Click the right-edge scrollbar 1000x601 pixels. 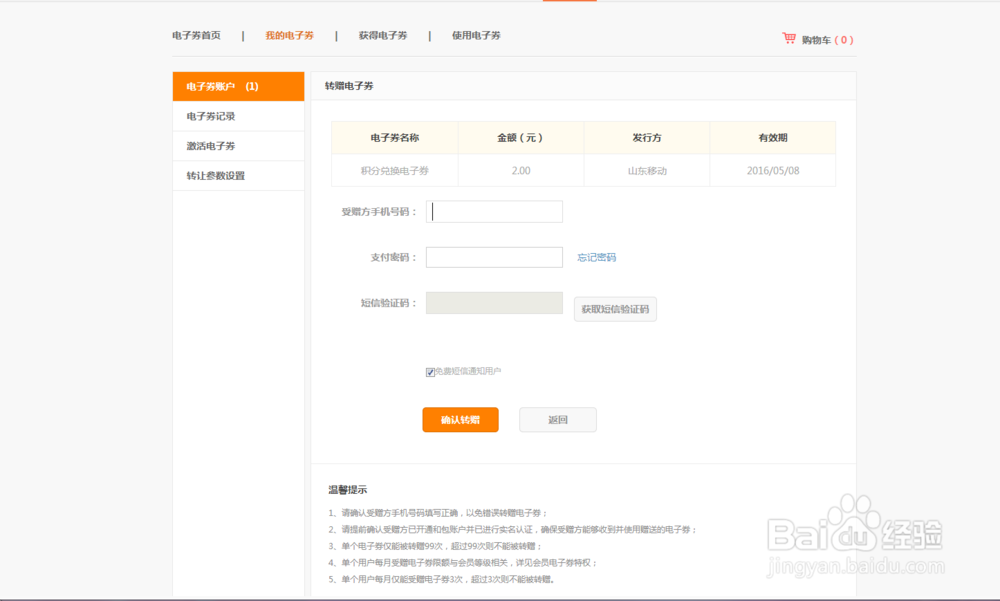click(x=996, y=300)
